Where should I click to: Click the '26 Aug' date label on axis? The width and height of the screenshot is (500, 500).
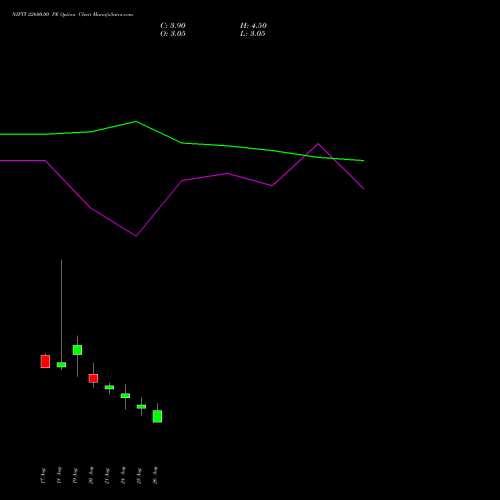click(x=155, y=475)
